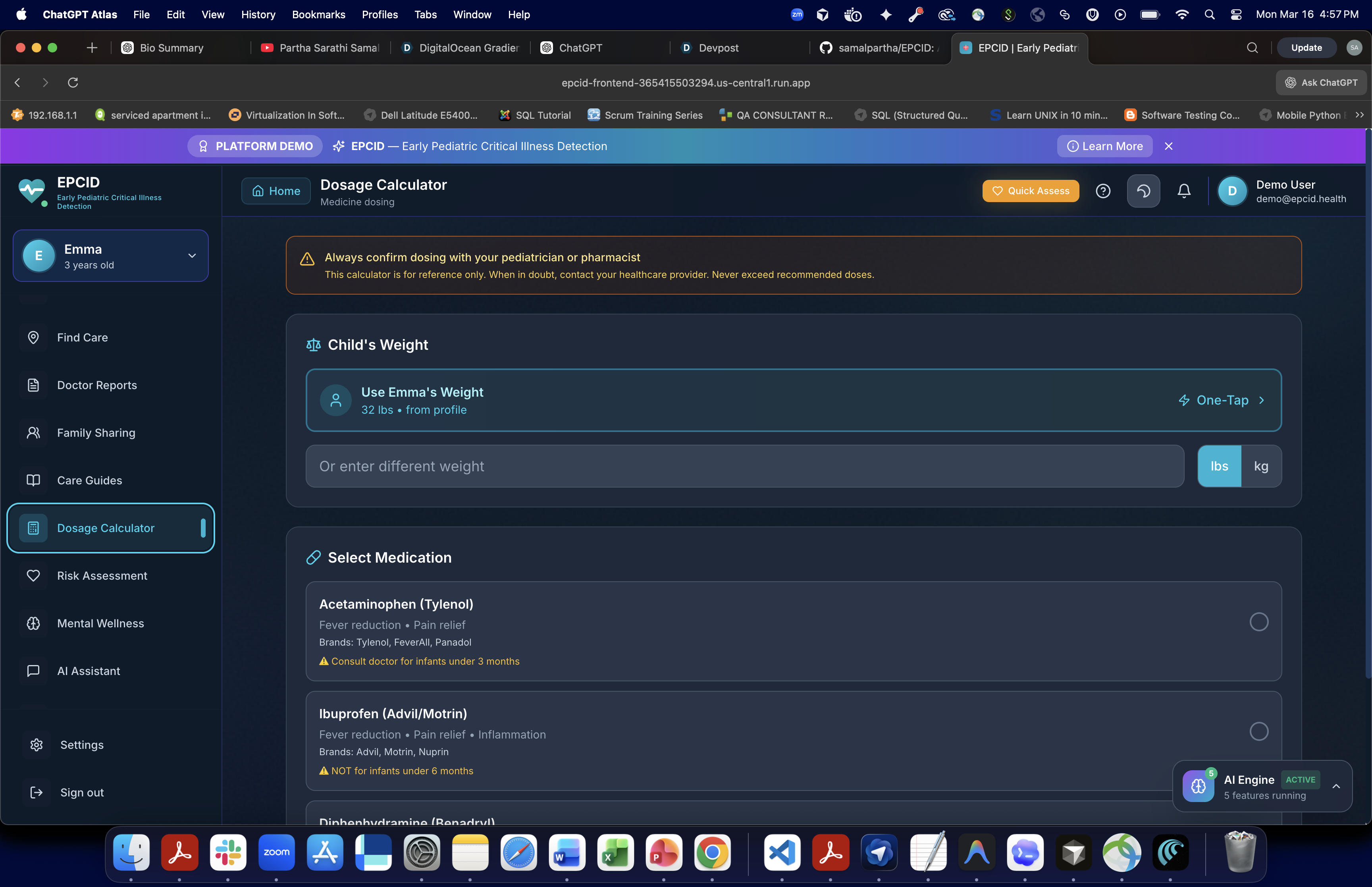The image size is (1372, 887).
Task: Open the help question mark icon
Action: (1102, 191)
